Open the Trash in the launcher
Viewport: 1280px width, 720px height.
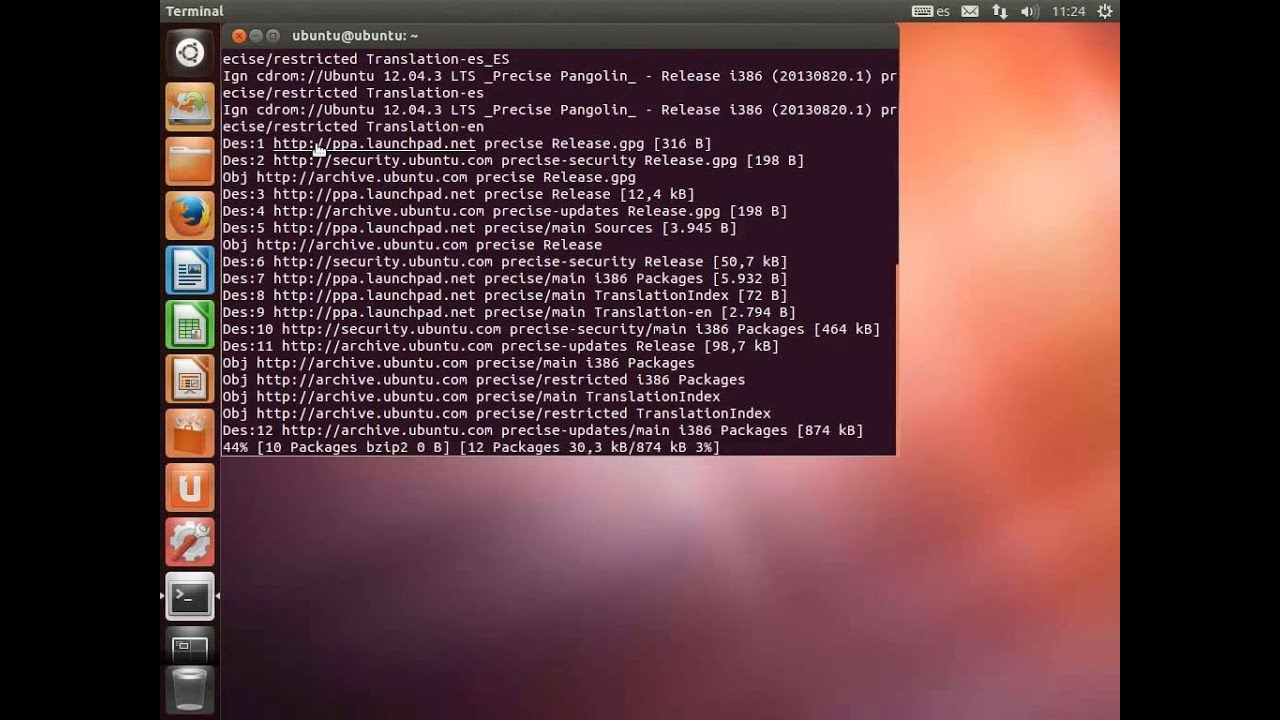(x=190, y=690)
